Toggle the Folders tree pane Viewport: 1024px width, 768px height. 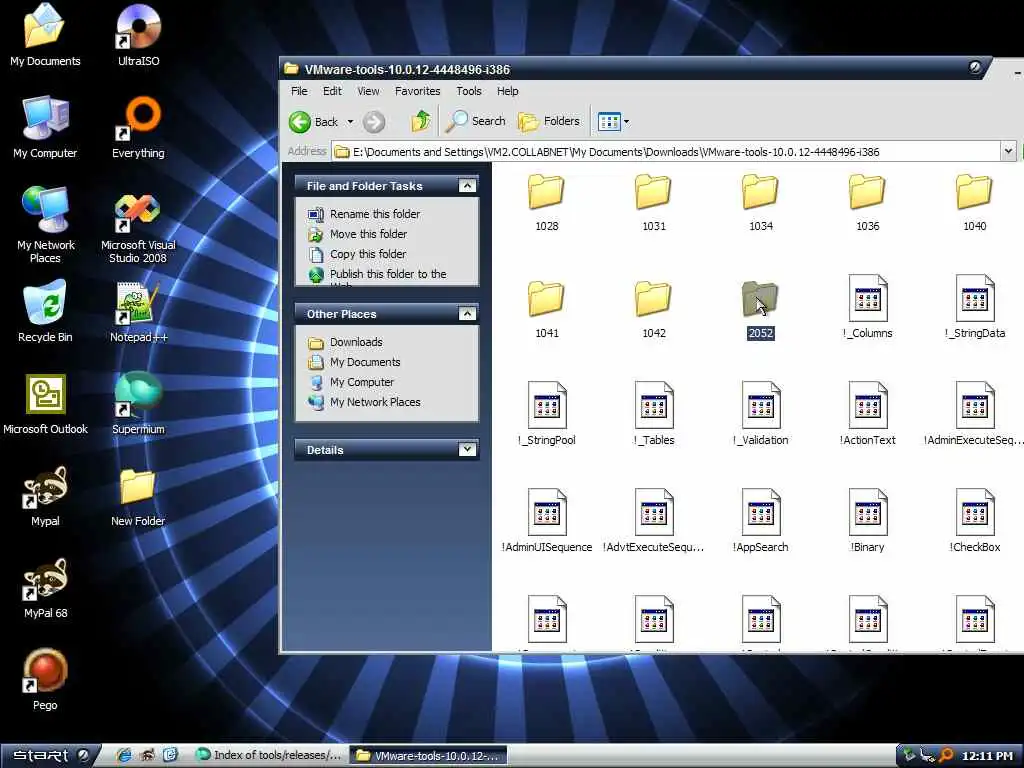point(549,121)
